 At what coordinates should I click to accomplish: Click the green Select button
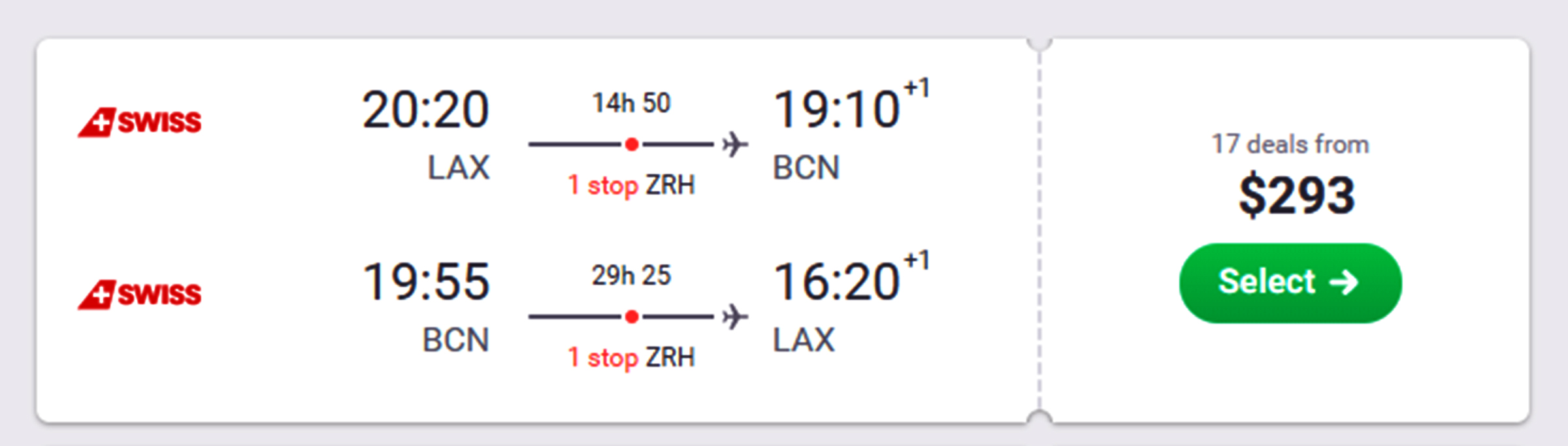1290,283
